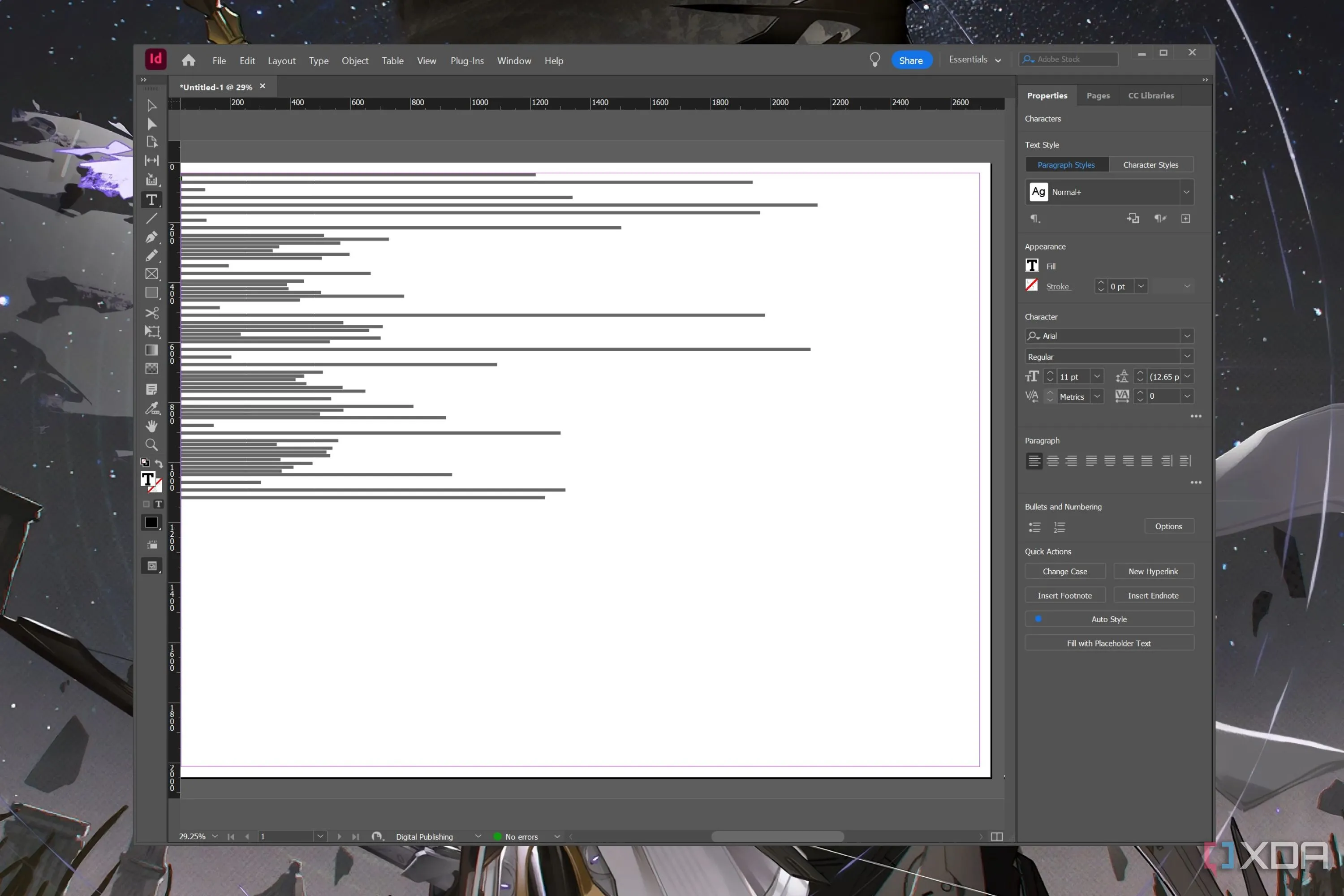Switch to the Pages tab
This screenshot has width=1344, height=896.
click(1098, 95)
